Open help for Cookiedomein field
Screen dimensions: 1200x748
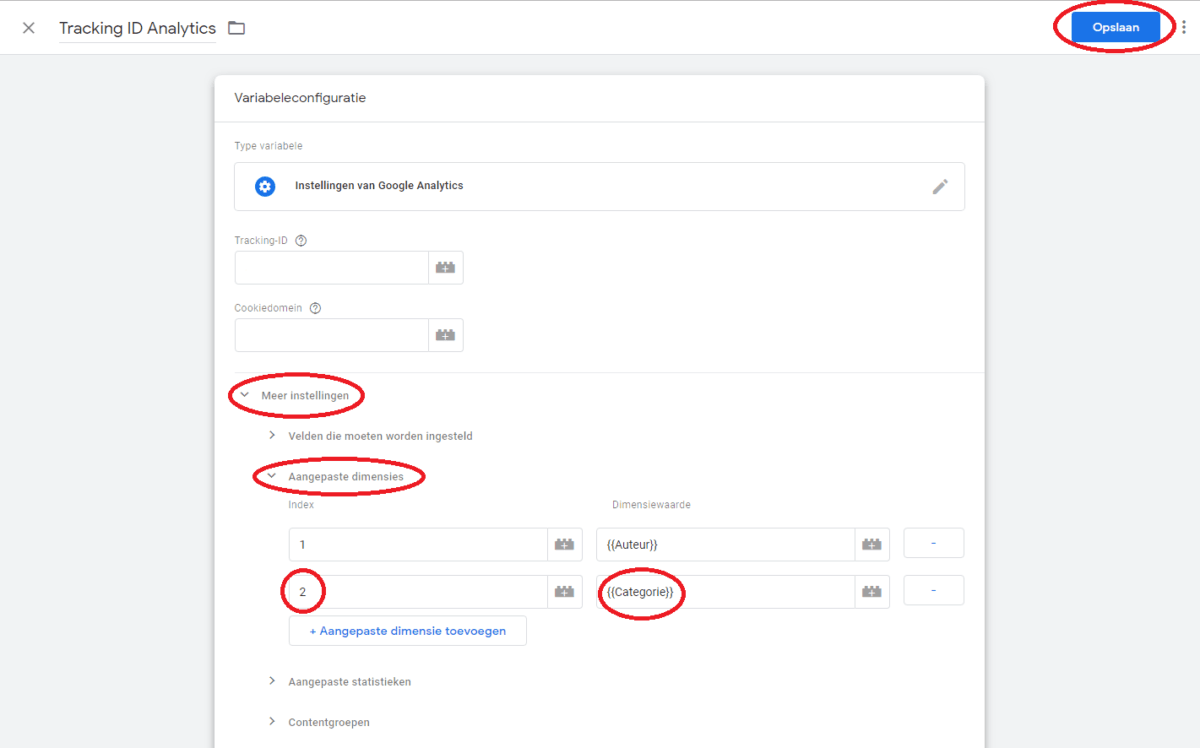[315, 308]
